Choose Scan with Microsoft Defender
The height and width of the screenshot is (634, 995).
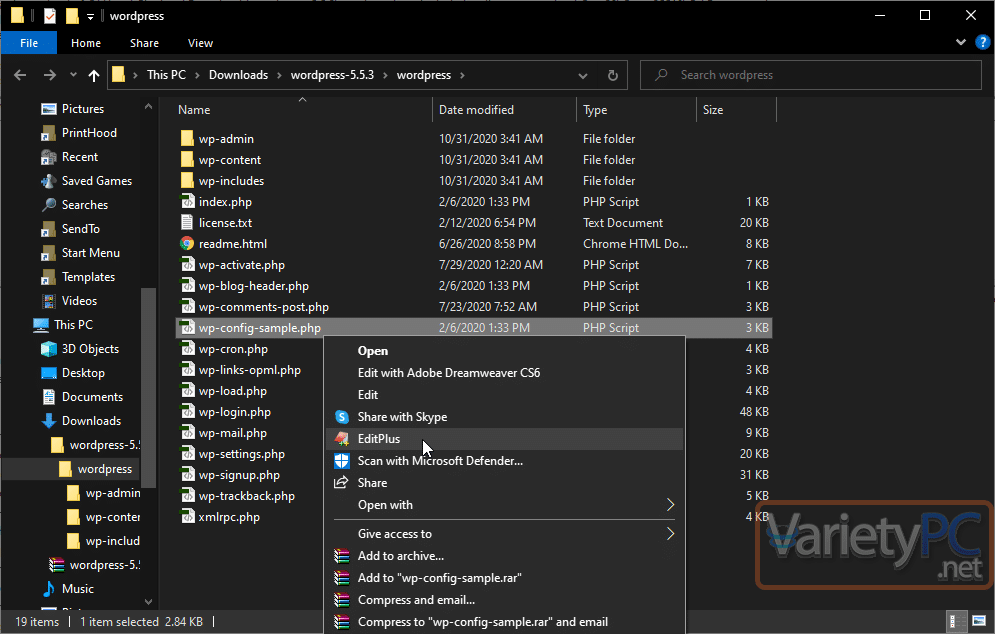tap(440, 461)
